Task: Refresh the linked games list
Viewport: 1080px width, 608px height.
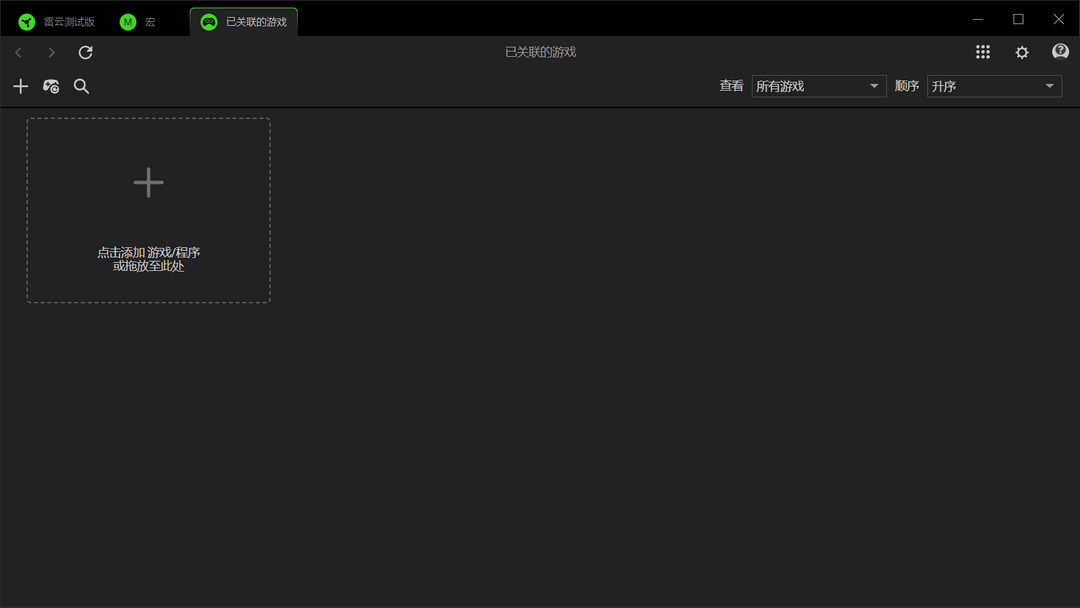Action: click(85, 52)
